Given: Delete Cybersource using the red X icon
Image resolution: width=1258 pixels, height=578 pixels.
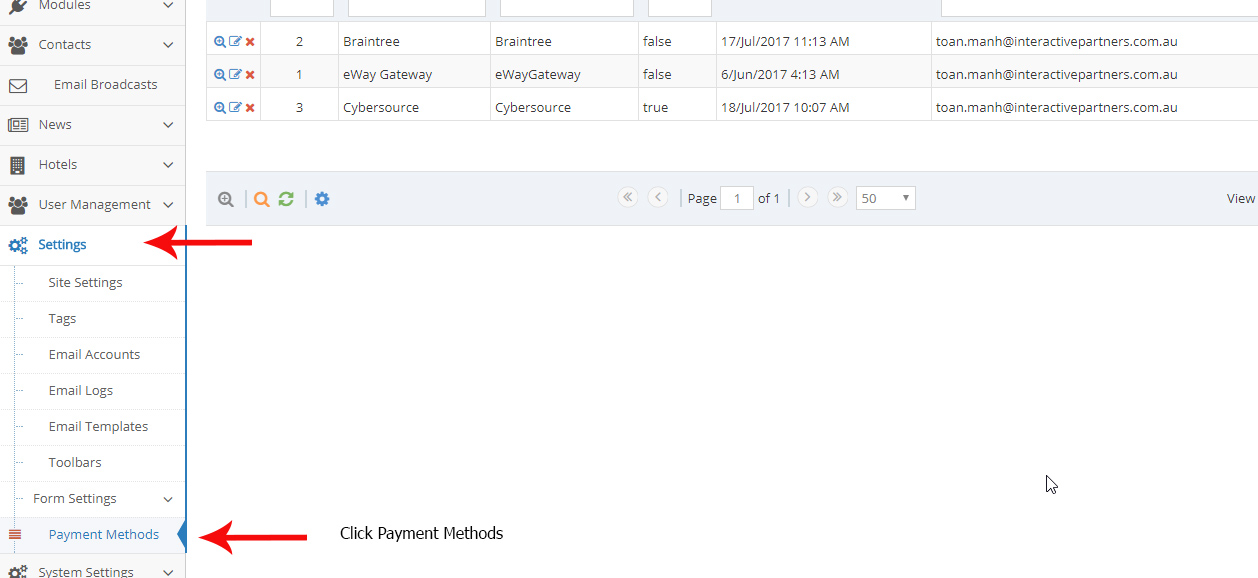Looking at the screenshot, I should point(250,106).
